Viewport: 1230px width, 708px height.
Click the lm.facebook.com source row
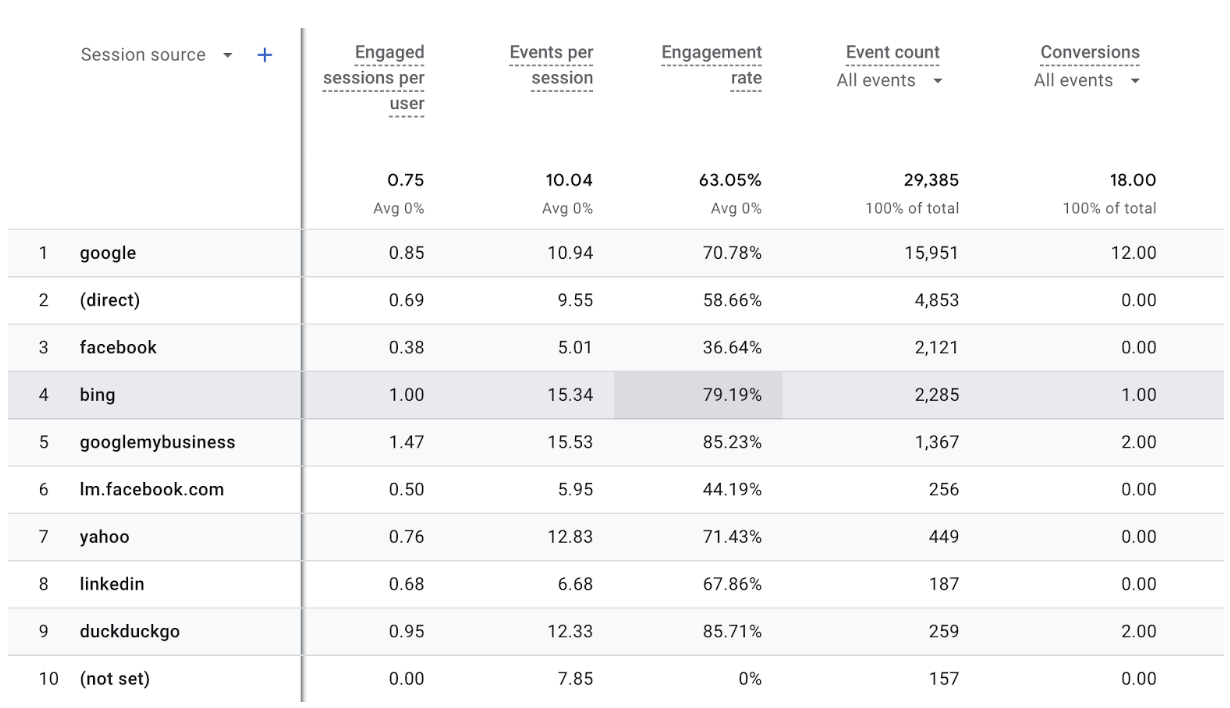point(151,490)
